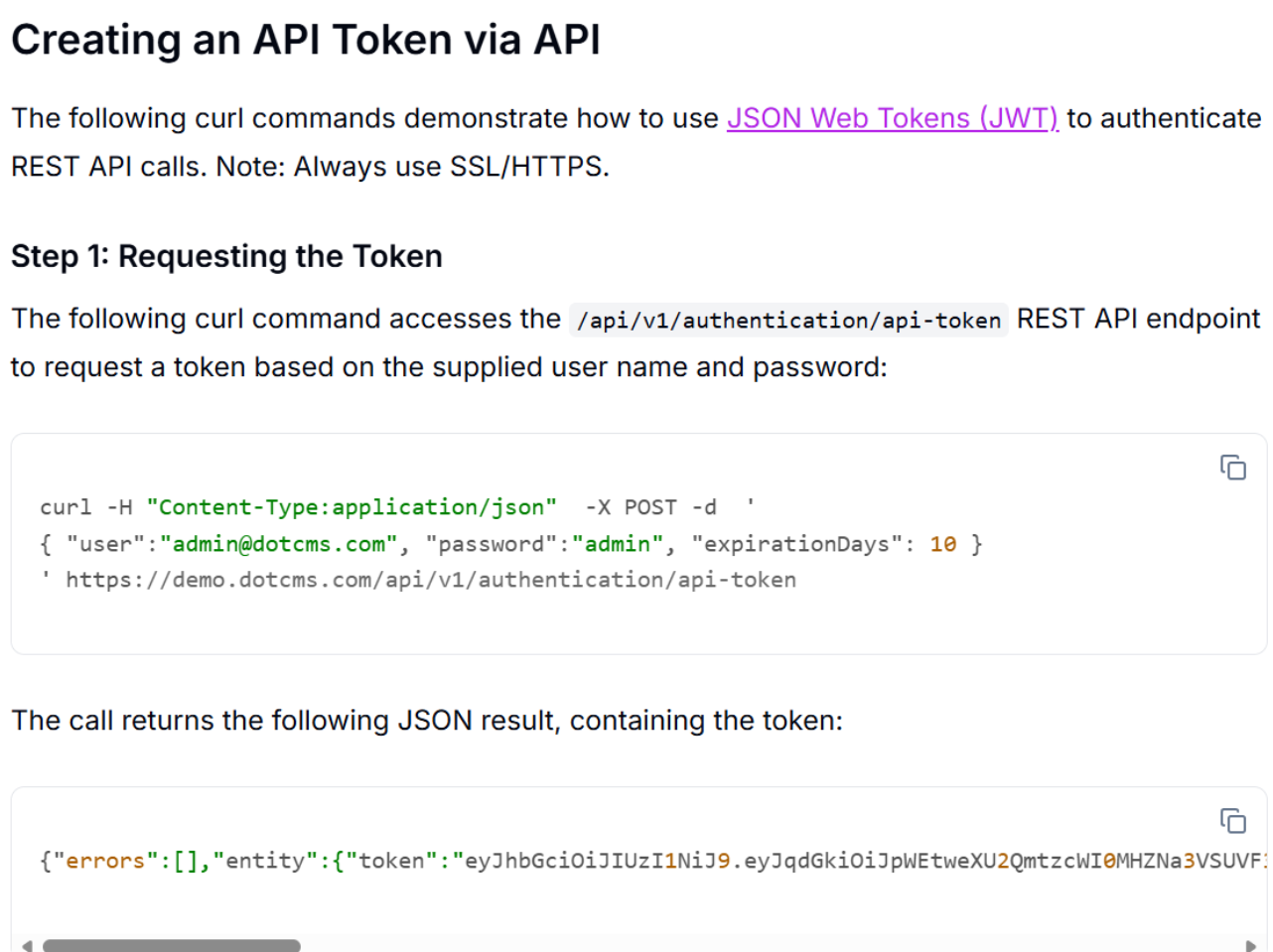Click the inline /api/v1/authentication/api-token code snippet
The width and height of the screenshot is (1273, 952).
(788, 320)
